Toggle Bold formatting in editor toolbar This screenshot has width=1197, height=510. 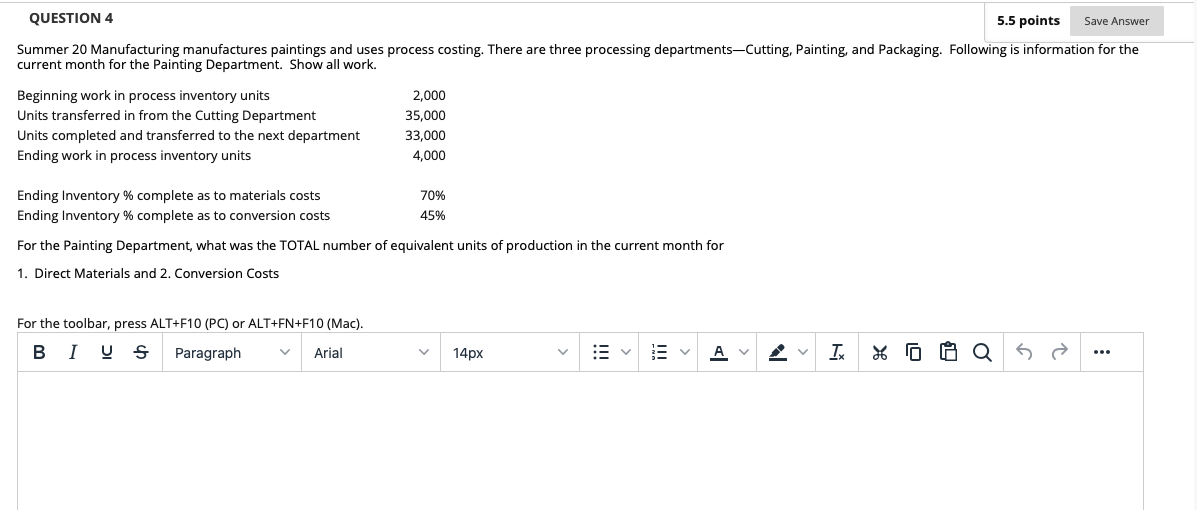[x=39, y=353]
